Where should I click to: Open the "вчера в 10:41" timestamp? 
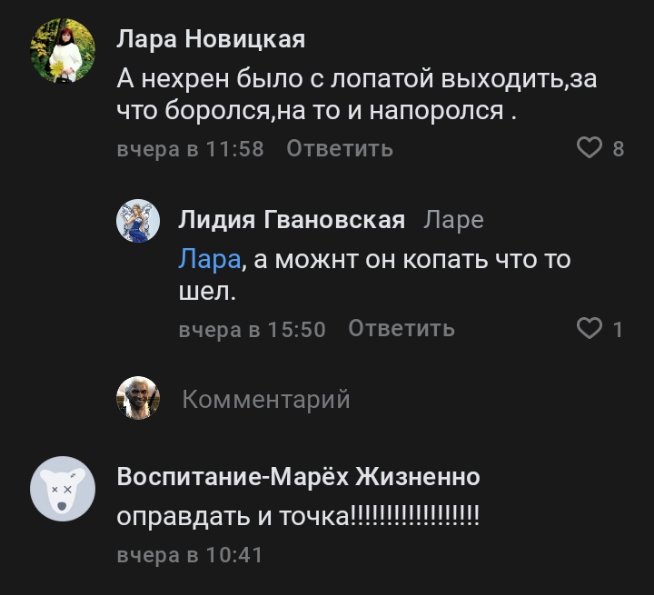click(190, 554)
